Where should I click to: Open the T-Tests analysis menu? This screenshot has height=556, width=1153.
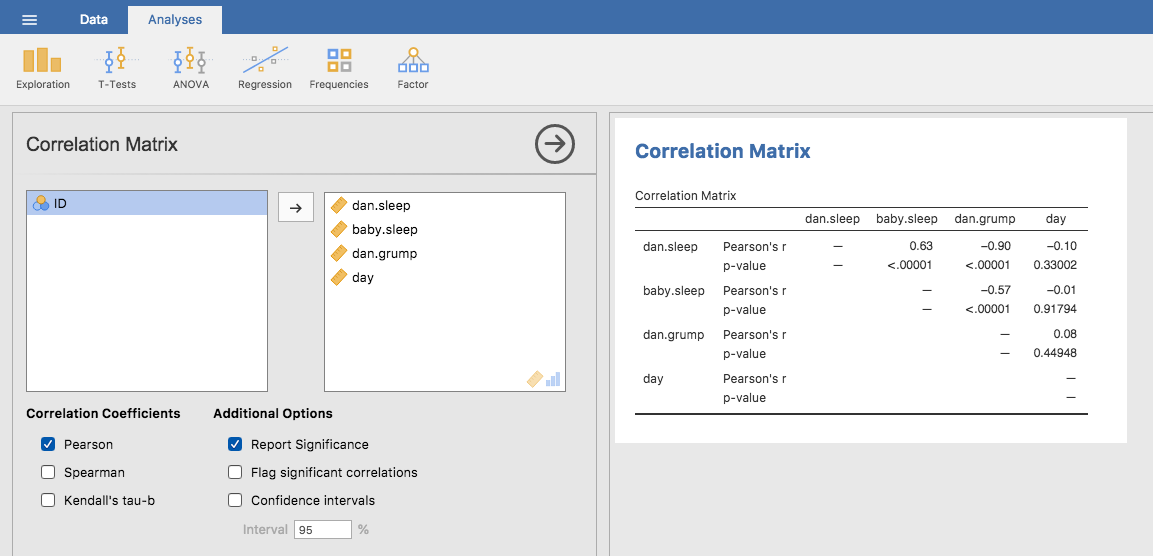point(117,67)
